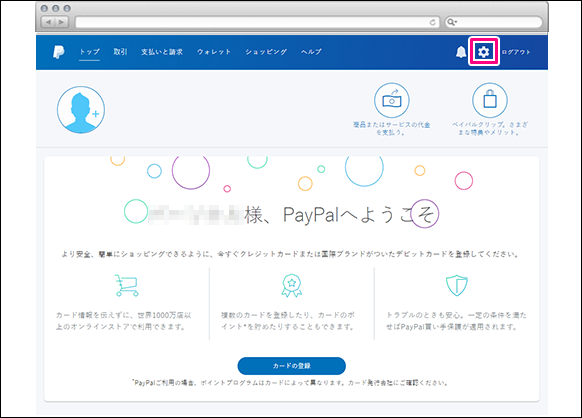Click the search magnifier icon

coord(451,22)
